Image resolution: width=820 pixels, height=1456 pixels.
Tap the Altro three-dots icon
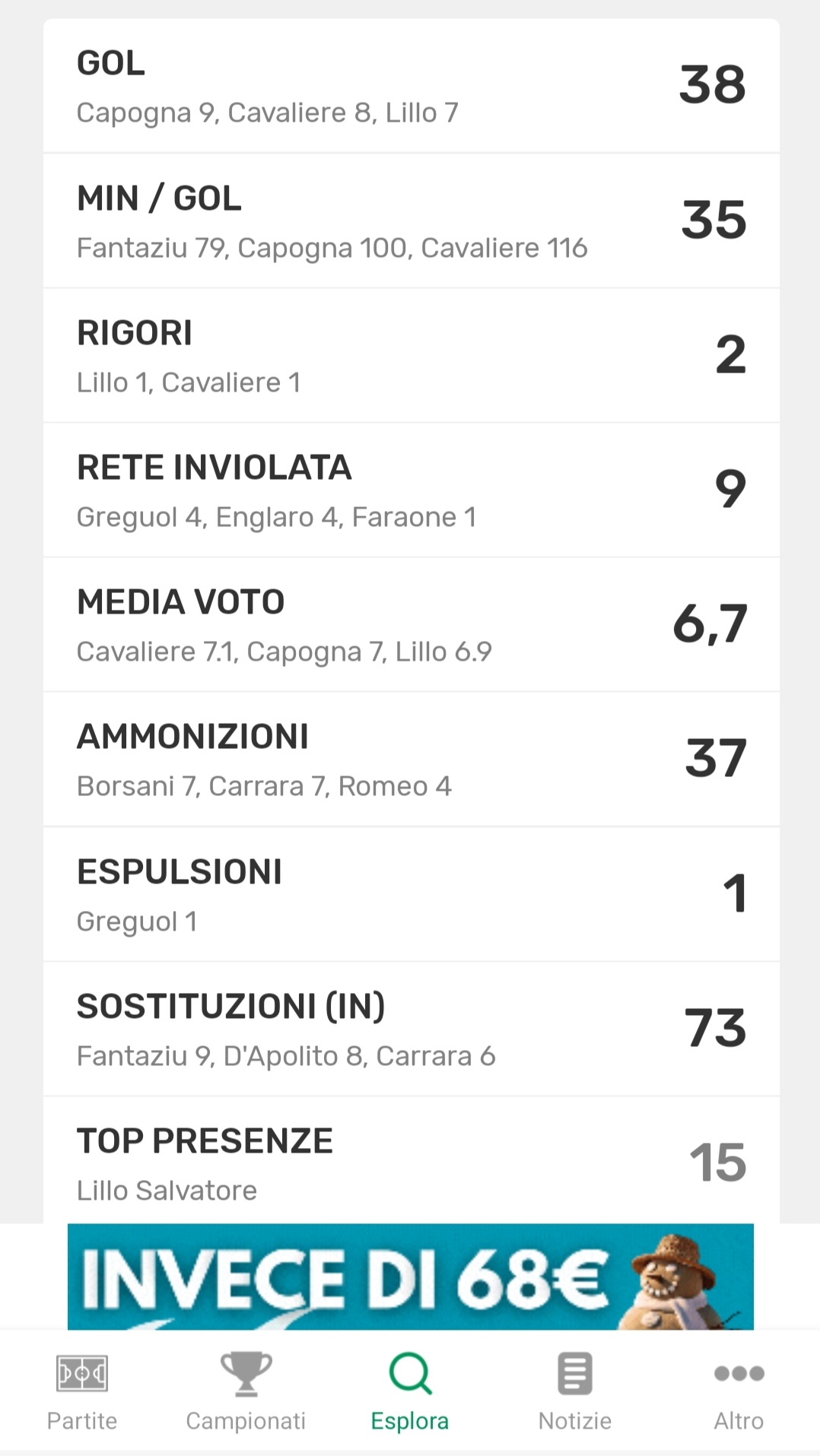pos(739,1373)
